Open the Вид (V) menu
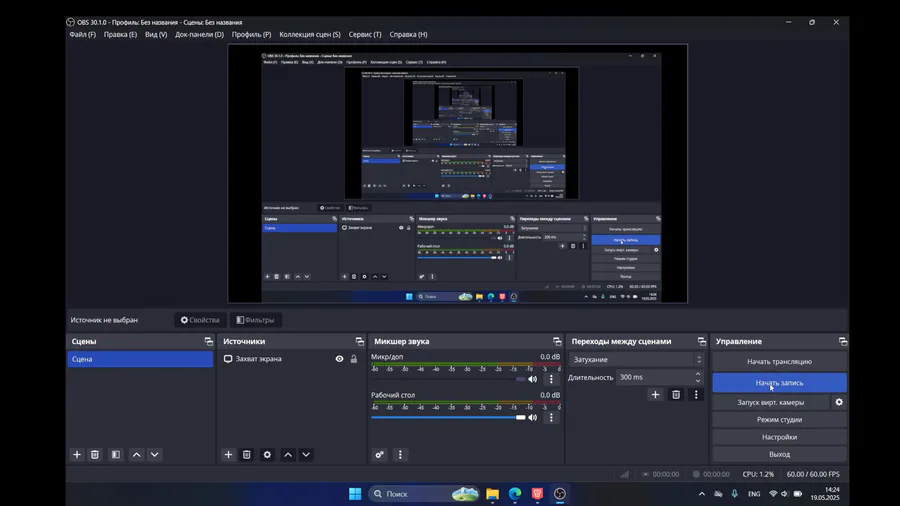This screenshot has width=900, height=506. (156, 34)
